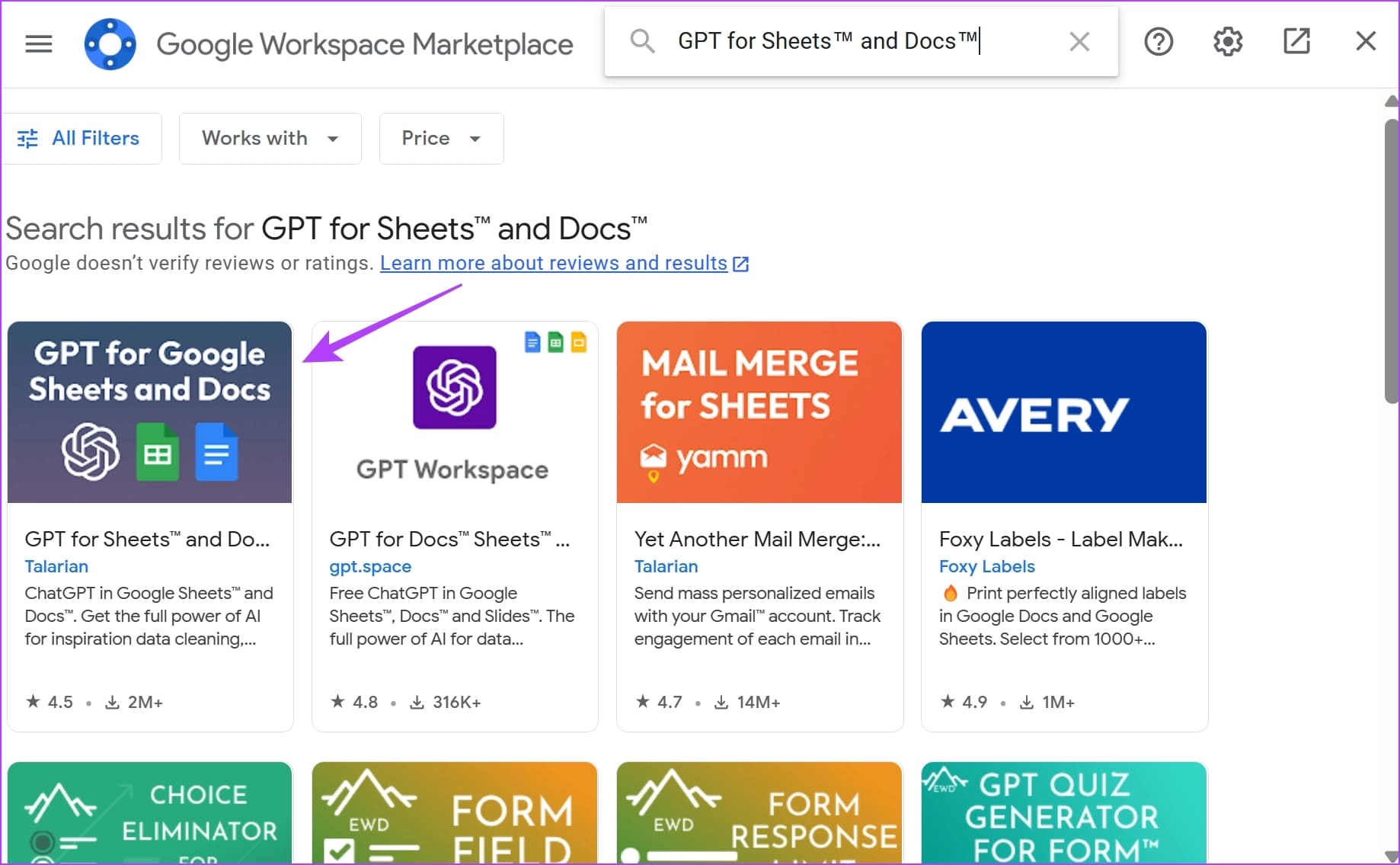This screenshot has height=865, width=1400.
Task: Click the external link icon after reviews link
Action: click(x=740, y=264)
